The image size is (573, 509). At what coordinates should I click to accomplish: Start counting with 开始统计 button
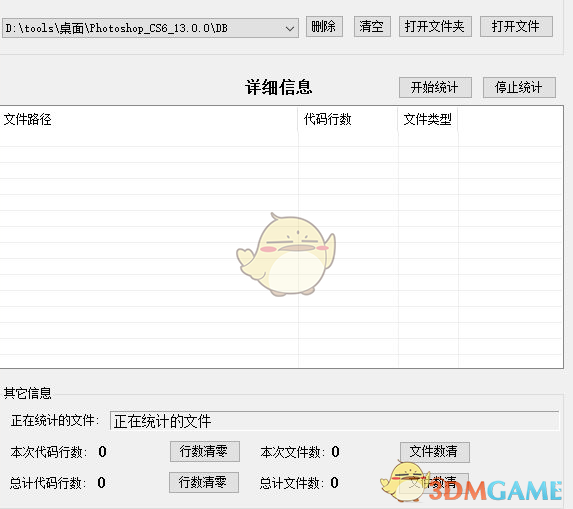pyautogui.click(x=435, y=87)
